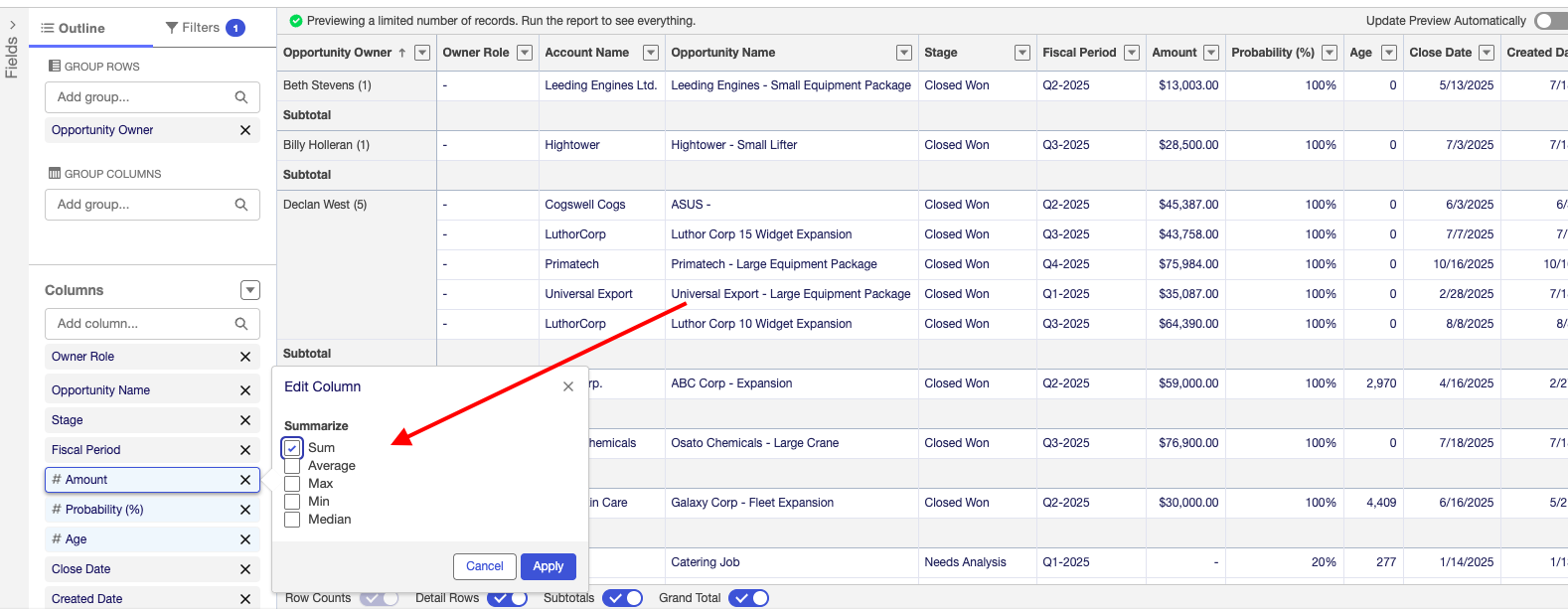Open Opportunity Name column header menu
The width and height of the screenshot is (1568, 609).
point(904,53)
